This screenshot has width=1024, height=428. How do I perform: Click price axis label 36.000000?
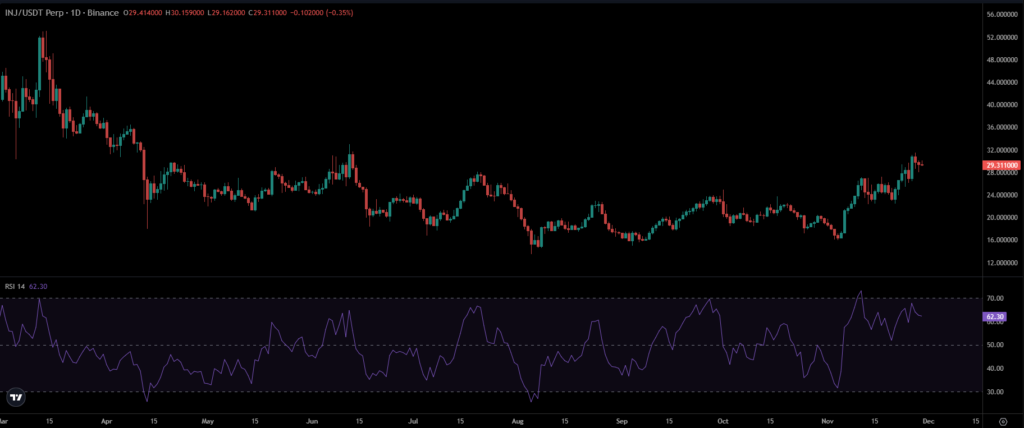pos(1003,127)
